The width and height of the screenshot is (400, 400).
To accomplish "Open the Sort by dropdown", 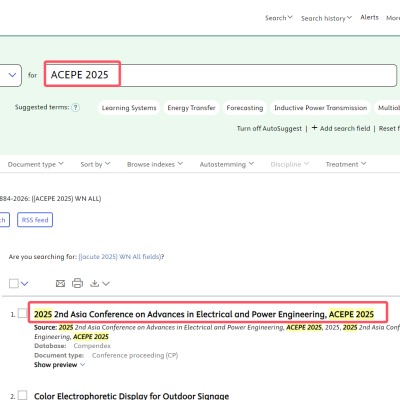I will pyautogui.click(x=95, y=164).
